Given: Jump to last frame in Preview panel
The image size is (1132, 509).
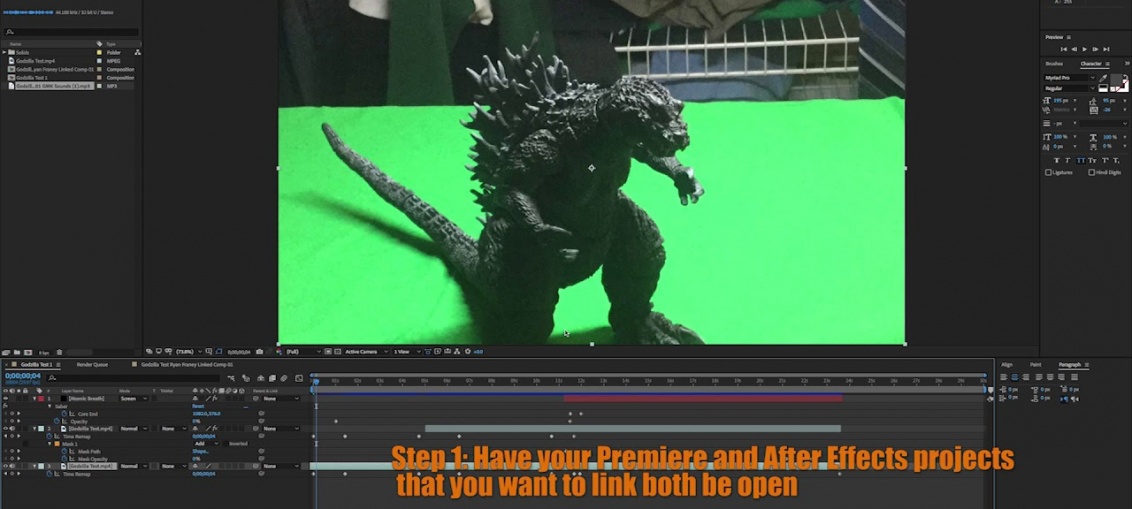Looking at the screenshot, I should (x=1106, y=49).
